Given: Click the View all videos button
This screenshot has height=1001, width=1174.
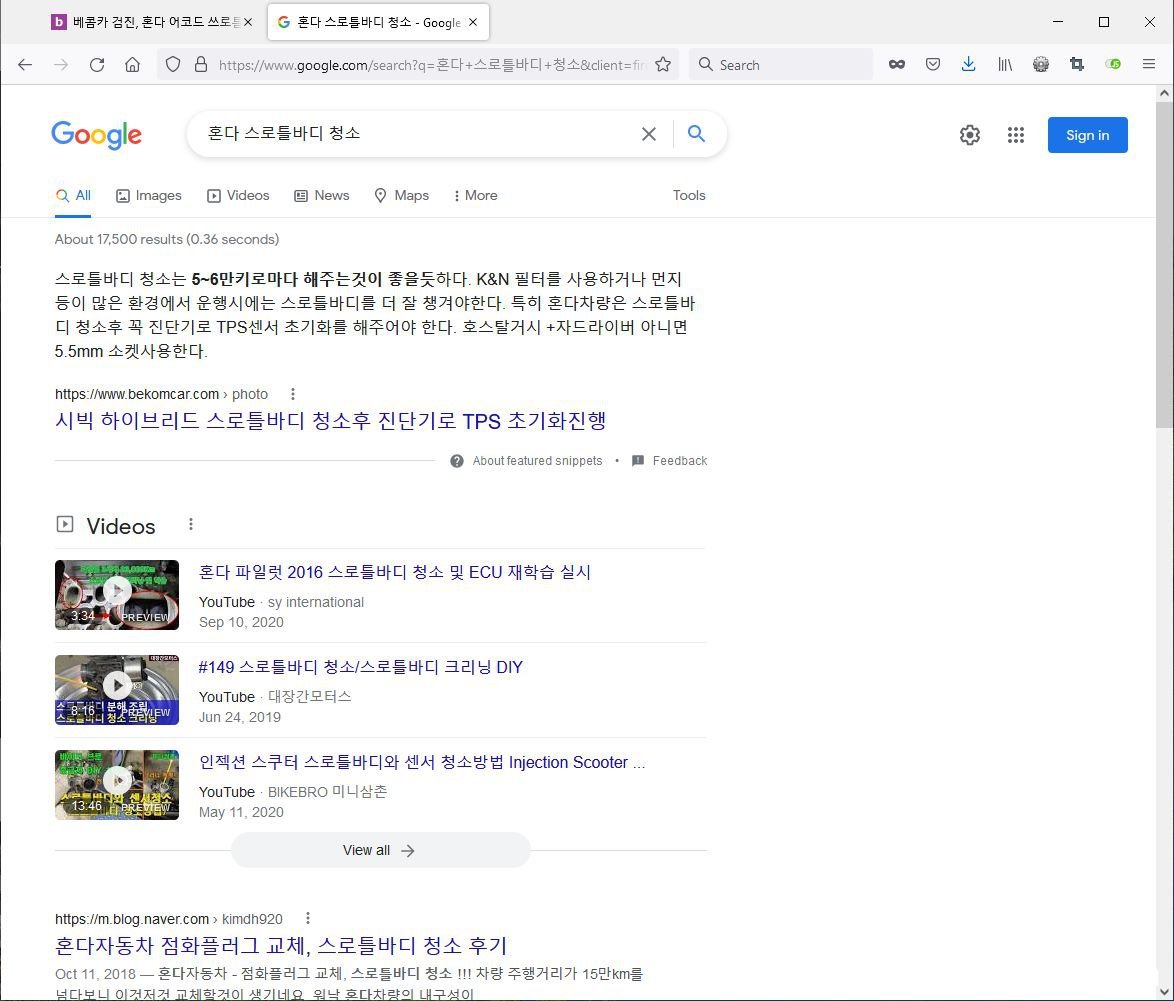Looking at the screenshot, I should pos(380,850).
